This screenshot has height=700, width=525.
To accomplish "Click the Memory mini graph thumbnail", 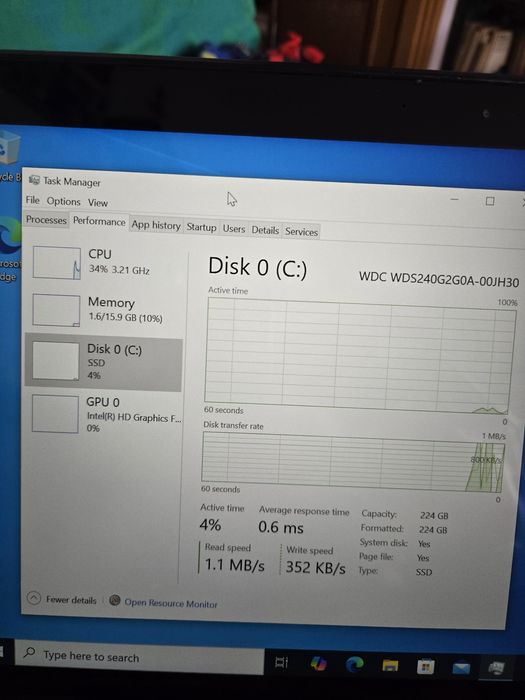I will [56, 310].
